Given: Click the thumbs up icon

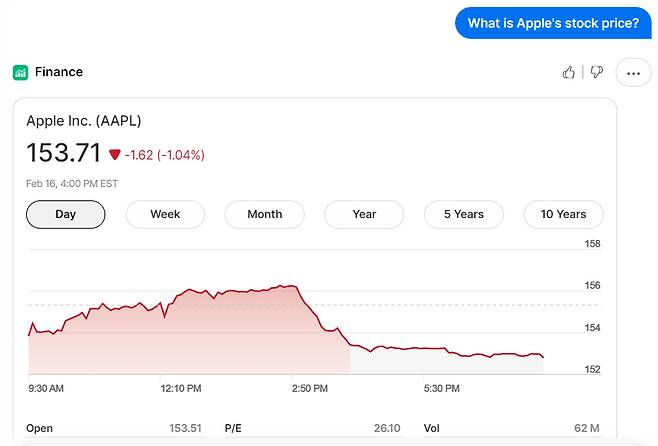Looking at the screenshot, I should coord(569,72).
